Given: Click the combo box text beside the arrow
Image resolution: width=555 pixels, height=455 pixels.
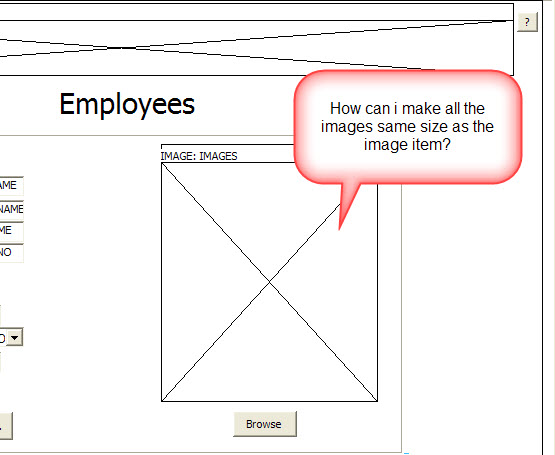Looking at the screenshot, I should [x=3, y=337].
